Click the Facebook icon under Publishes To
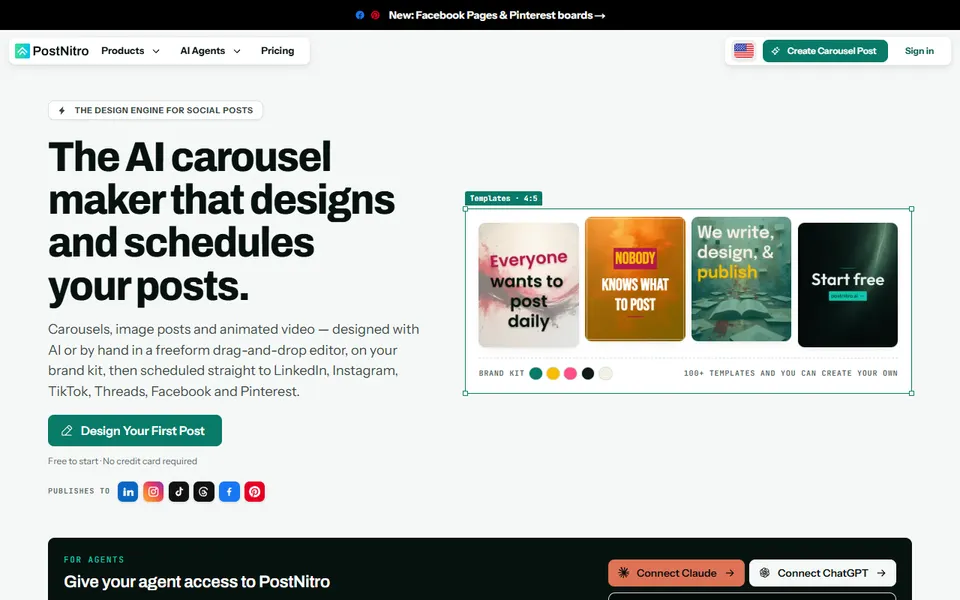The height and width of the screenshot is (600, 960). pyautogui.click(x=229, y=492)
